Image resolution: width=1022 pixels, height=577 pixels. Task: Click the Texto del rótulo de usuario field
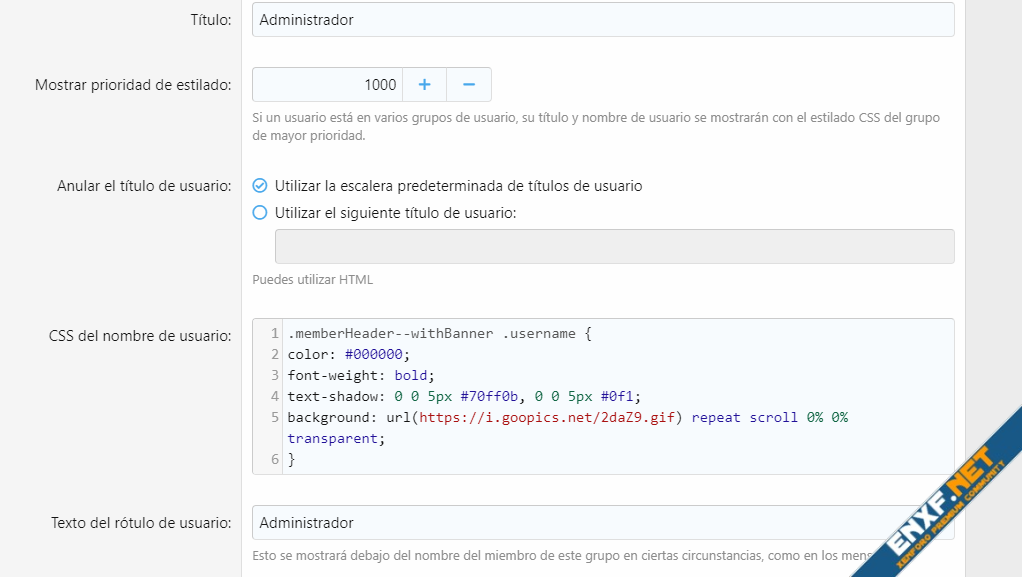click(x=602, y=523)
